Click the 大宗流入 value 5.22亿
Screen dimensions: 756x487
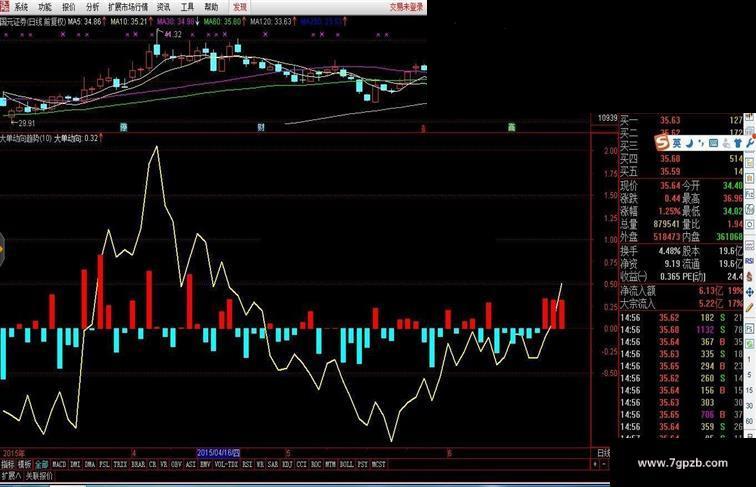coord(711,303)
